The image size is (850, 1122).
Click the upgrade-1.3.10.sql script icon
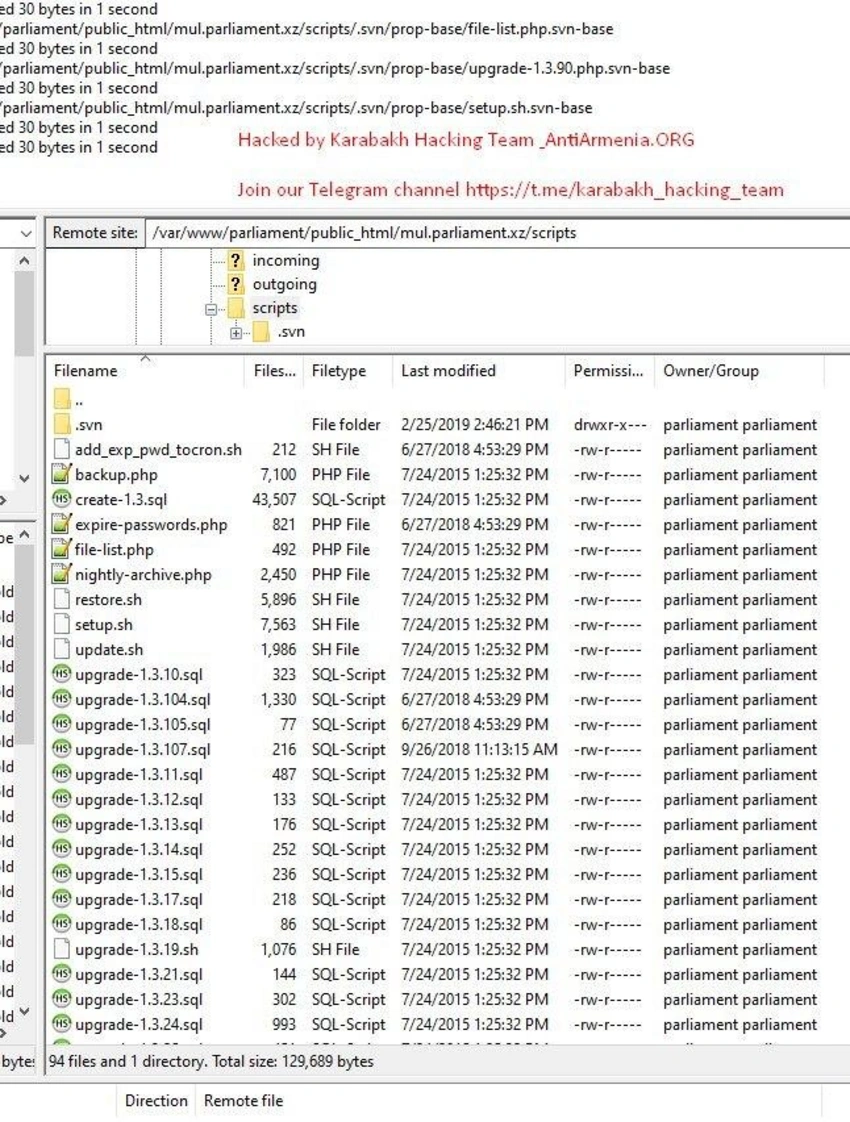click(62, 674)
